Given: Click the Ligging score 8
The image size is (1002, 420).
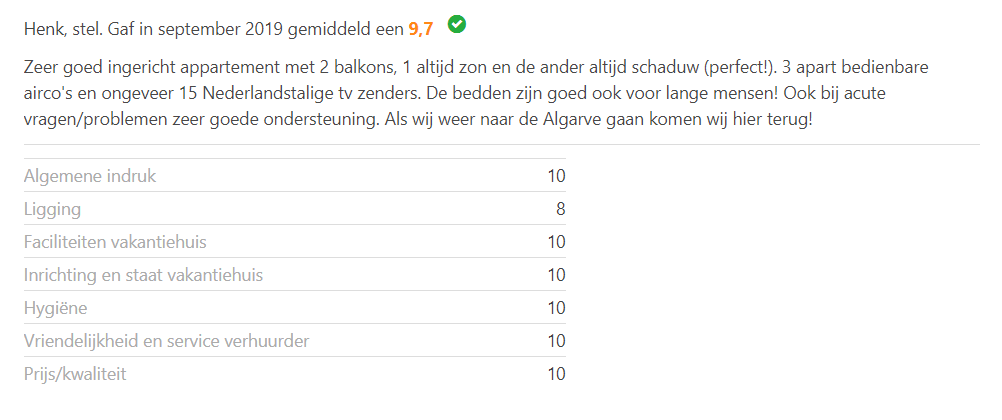Looking at the screenshot, I should click(x=560, y=209).
